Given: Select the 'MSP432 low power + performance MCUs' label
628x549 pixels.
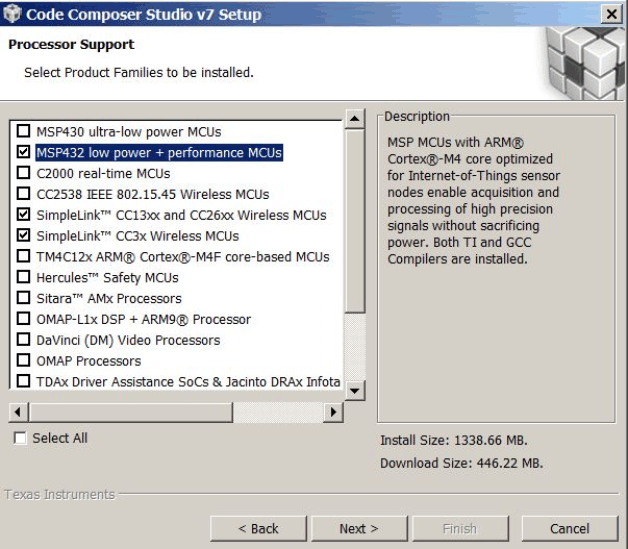Looking at the screenshot, I should click(x=159, y=153).
